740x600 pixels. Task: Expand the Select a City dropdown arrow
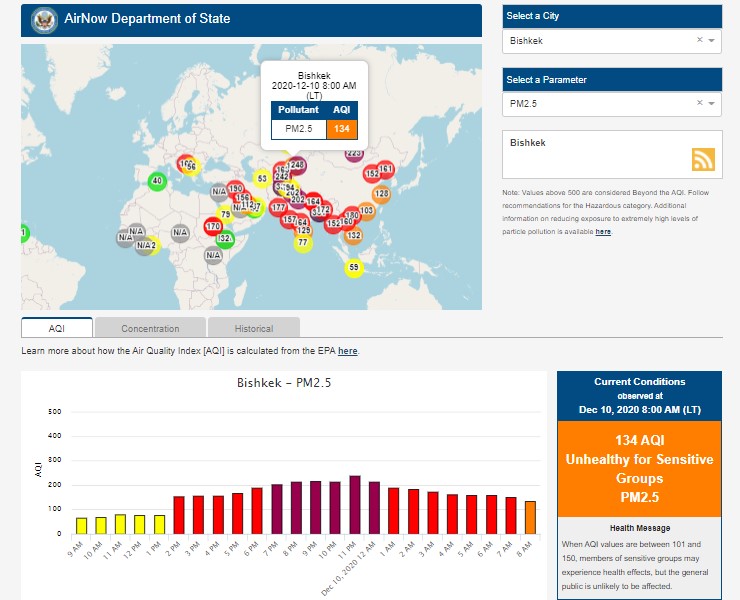(x=711, y=41)
